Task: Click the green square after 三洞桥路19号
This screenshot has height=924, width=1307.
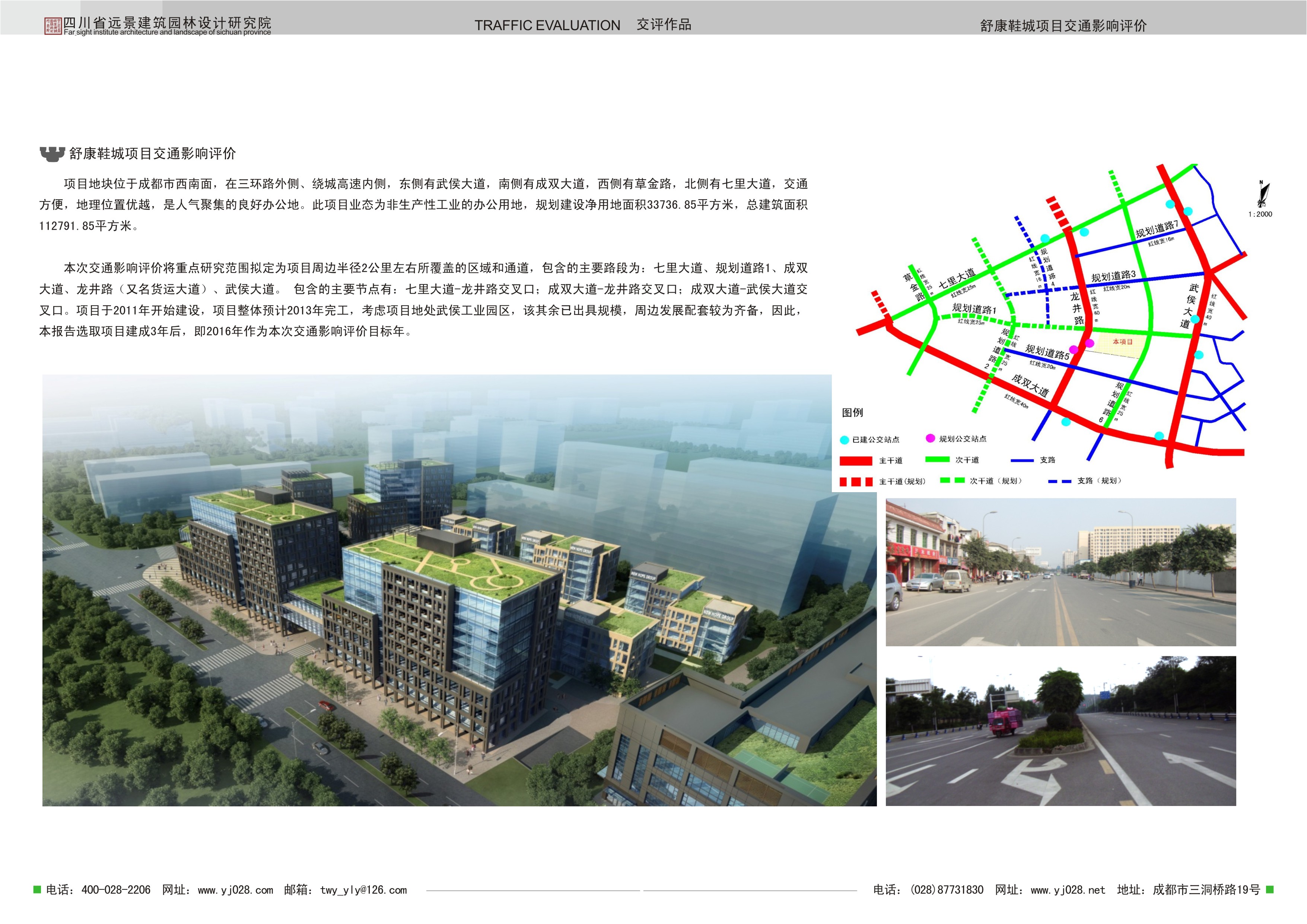Action: (1269, 889)
